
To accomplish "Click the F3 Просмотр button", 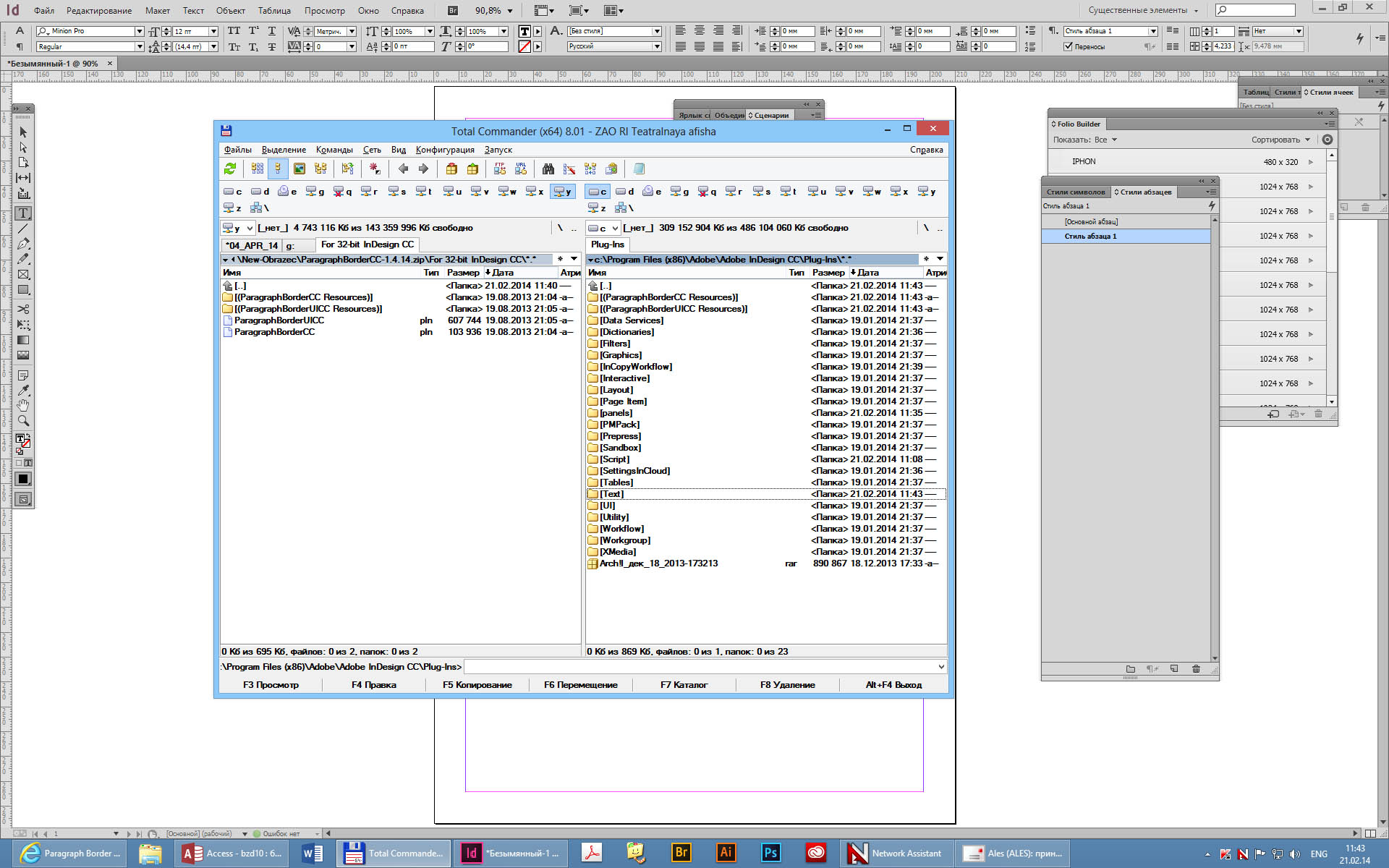I will click(x=271, y=684).
